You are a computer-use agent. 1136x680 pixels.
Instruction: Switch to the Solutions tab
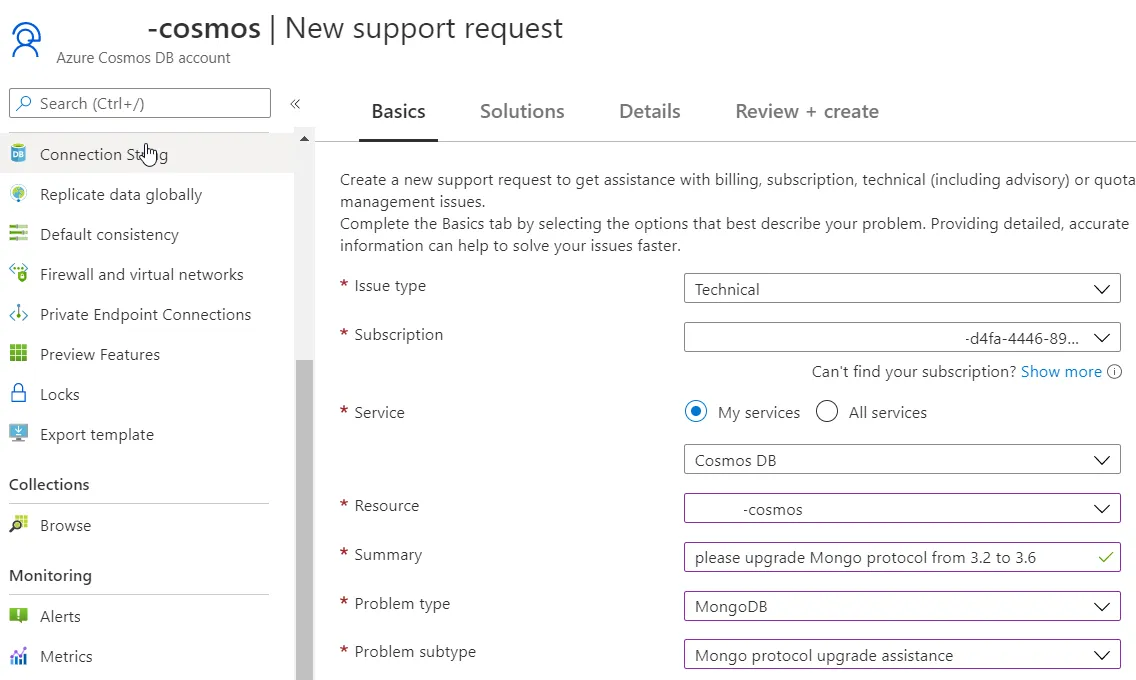click(x=522, y=112)
